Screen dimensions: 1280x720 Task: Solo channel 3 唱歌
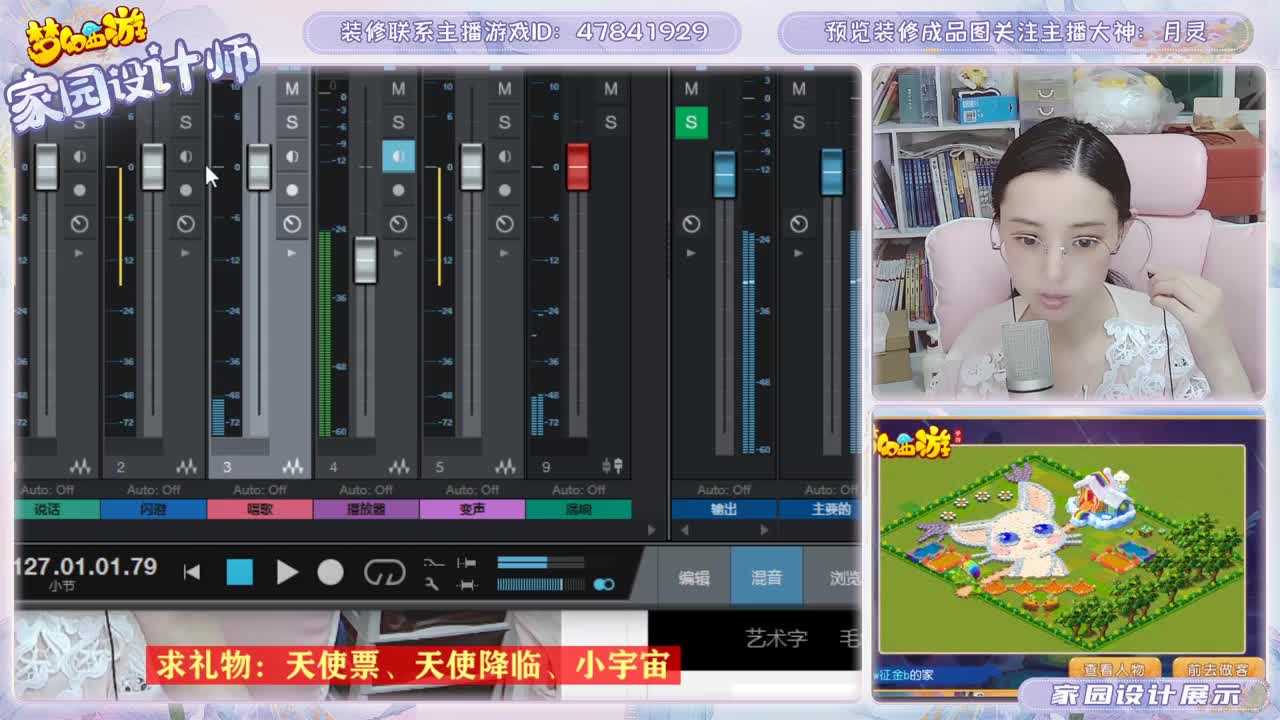tap(292, 122)
